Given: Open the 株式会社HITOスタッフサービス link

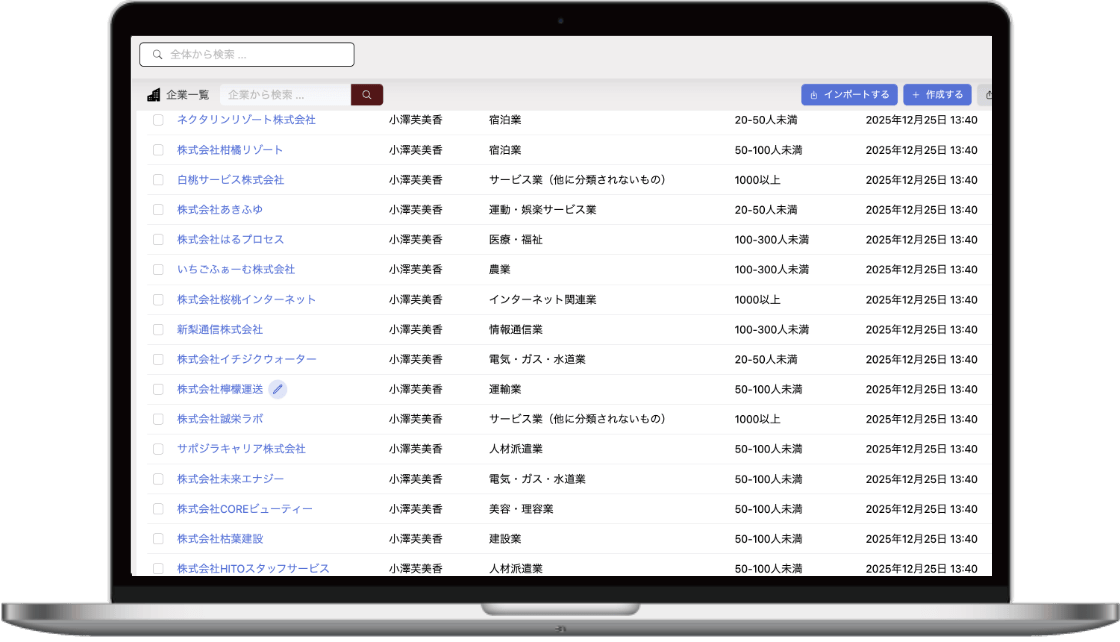Looking at the screenshot, I should (x=252, y=568).
